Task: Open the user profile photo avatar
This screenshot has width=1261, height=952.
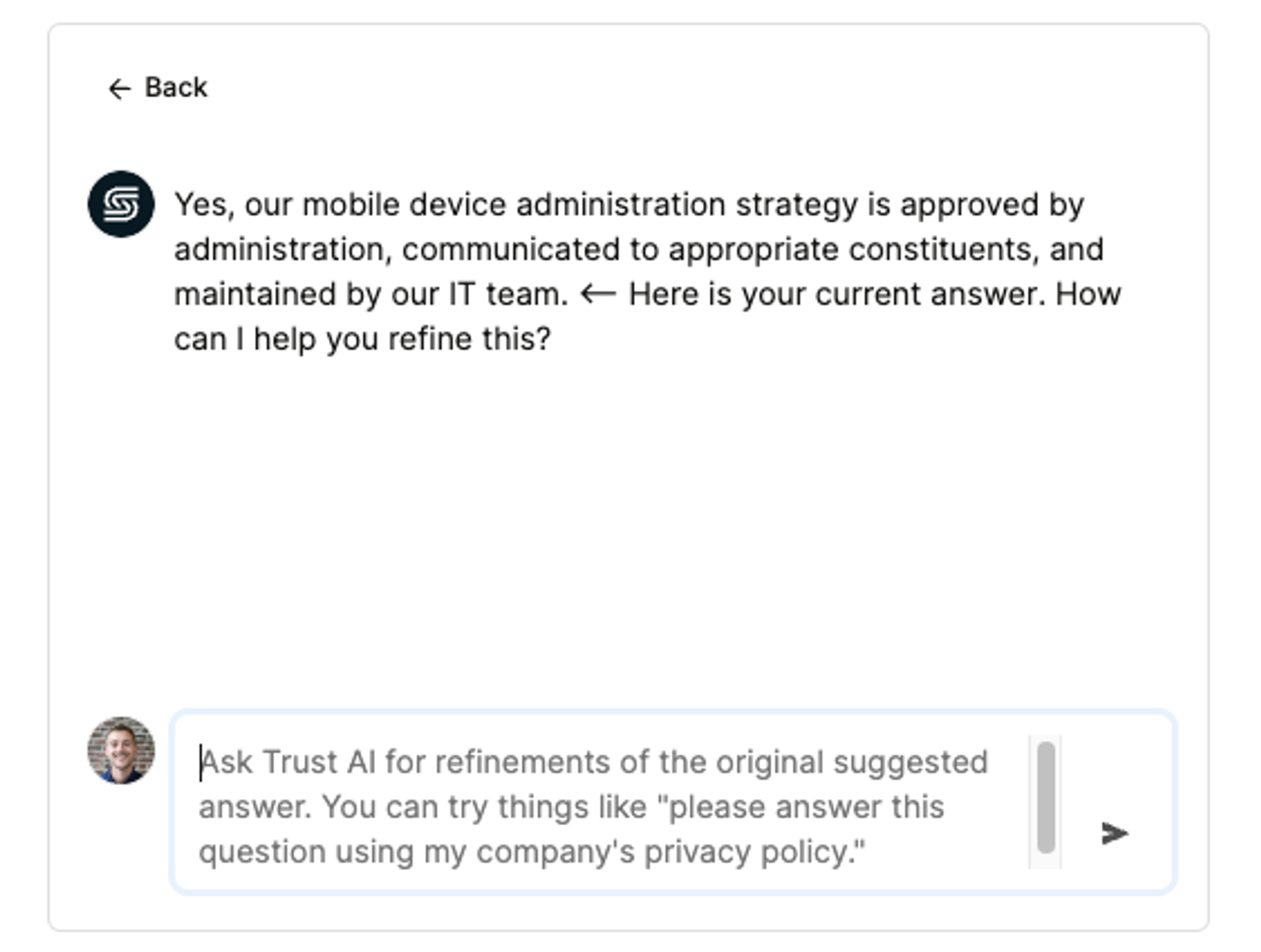Action: (x=121, y=750)
